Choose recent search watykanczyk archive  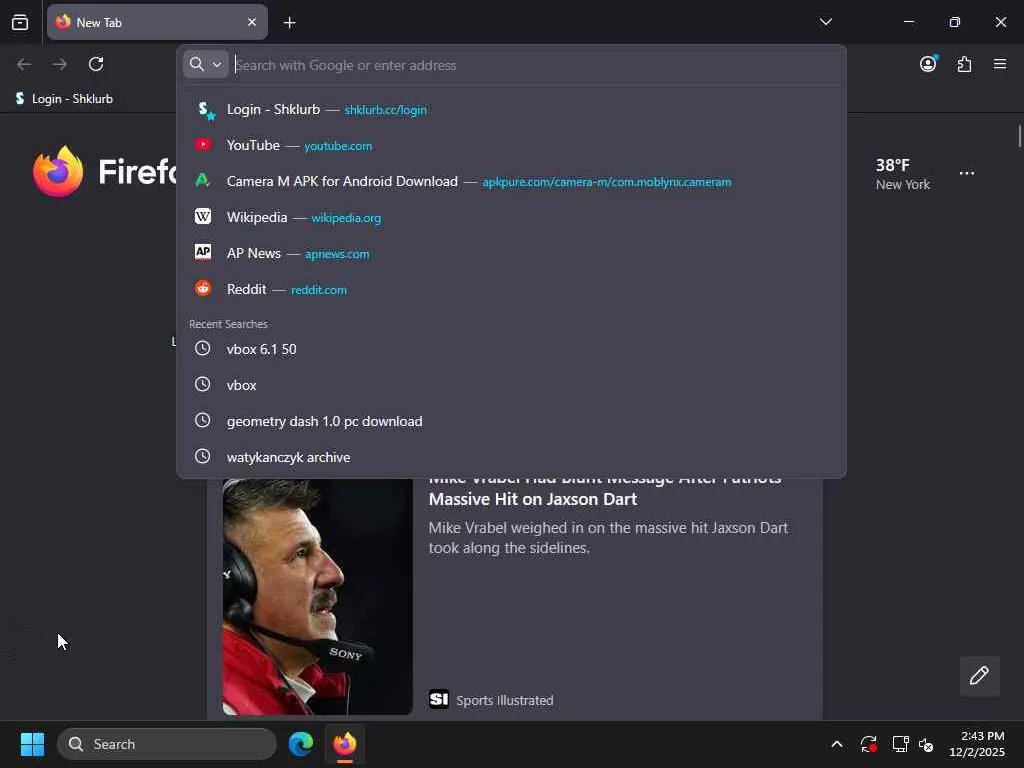(511, 457)
